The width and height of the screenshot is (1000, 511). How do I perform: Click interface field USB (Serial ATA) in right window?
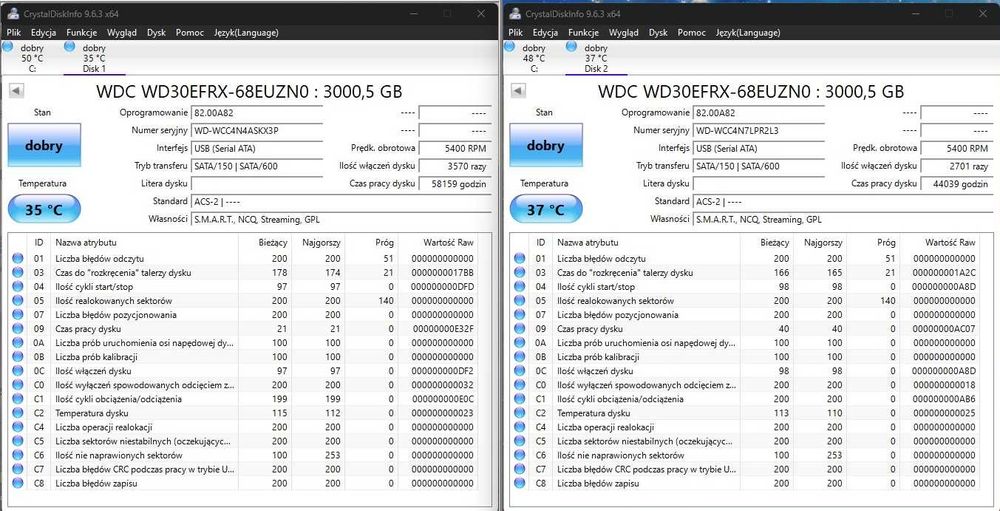pyautogui.click(x=758, y=148)
